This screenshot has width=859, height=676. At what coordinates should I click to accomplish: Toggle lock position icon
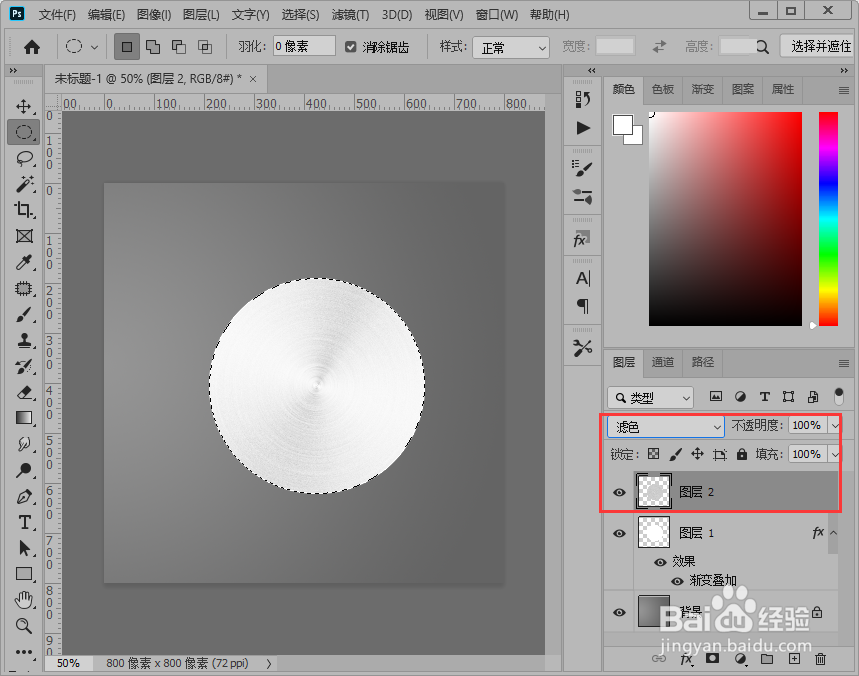point(697,454)
